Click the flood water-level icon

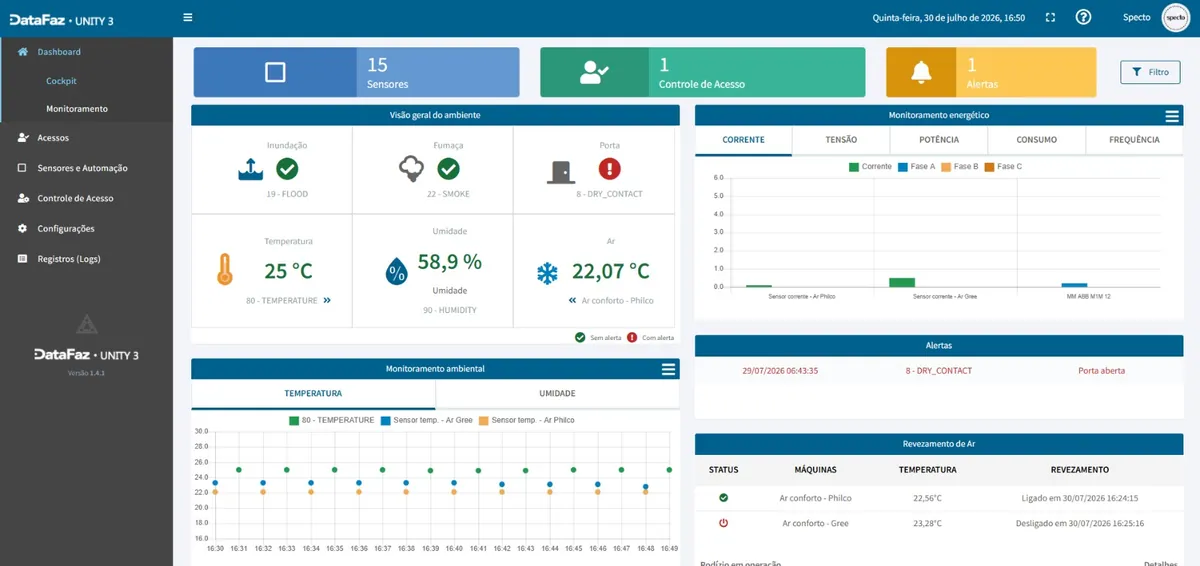tap(250, 169)
